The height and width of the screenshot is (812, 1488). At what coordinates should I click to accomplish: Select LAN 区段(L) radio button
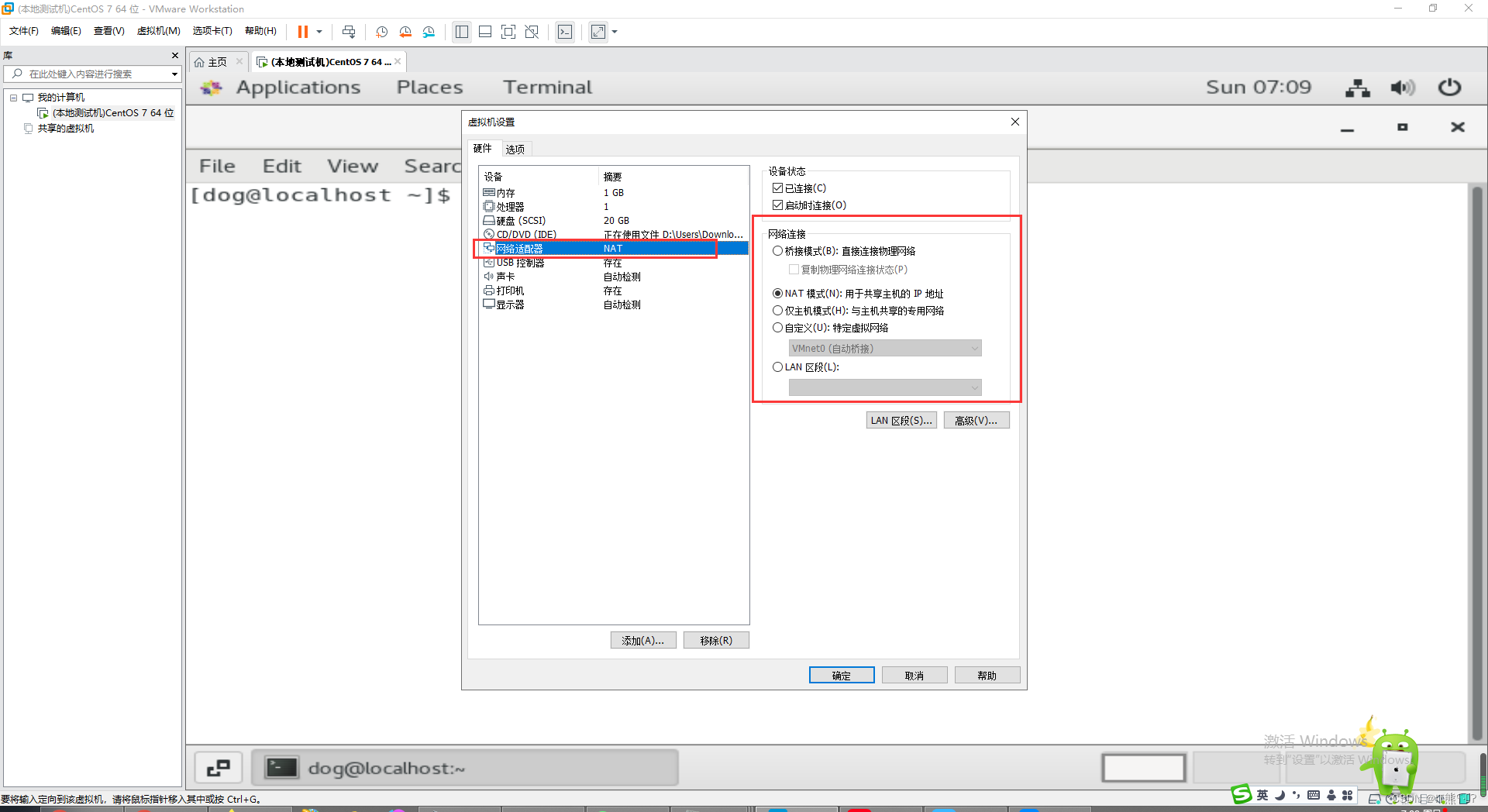click(x=777, y=367)
